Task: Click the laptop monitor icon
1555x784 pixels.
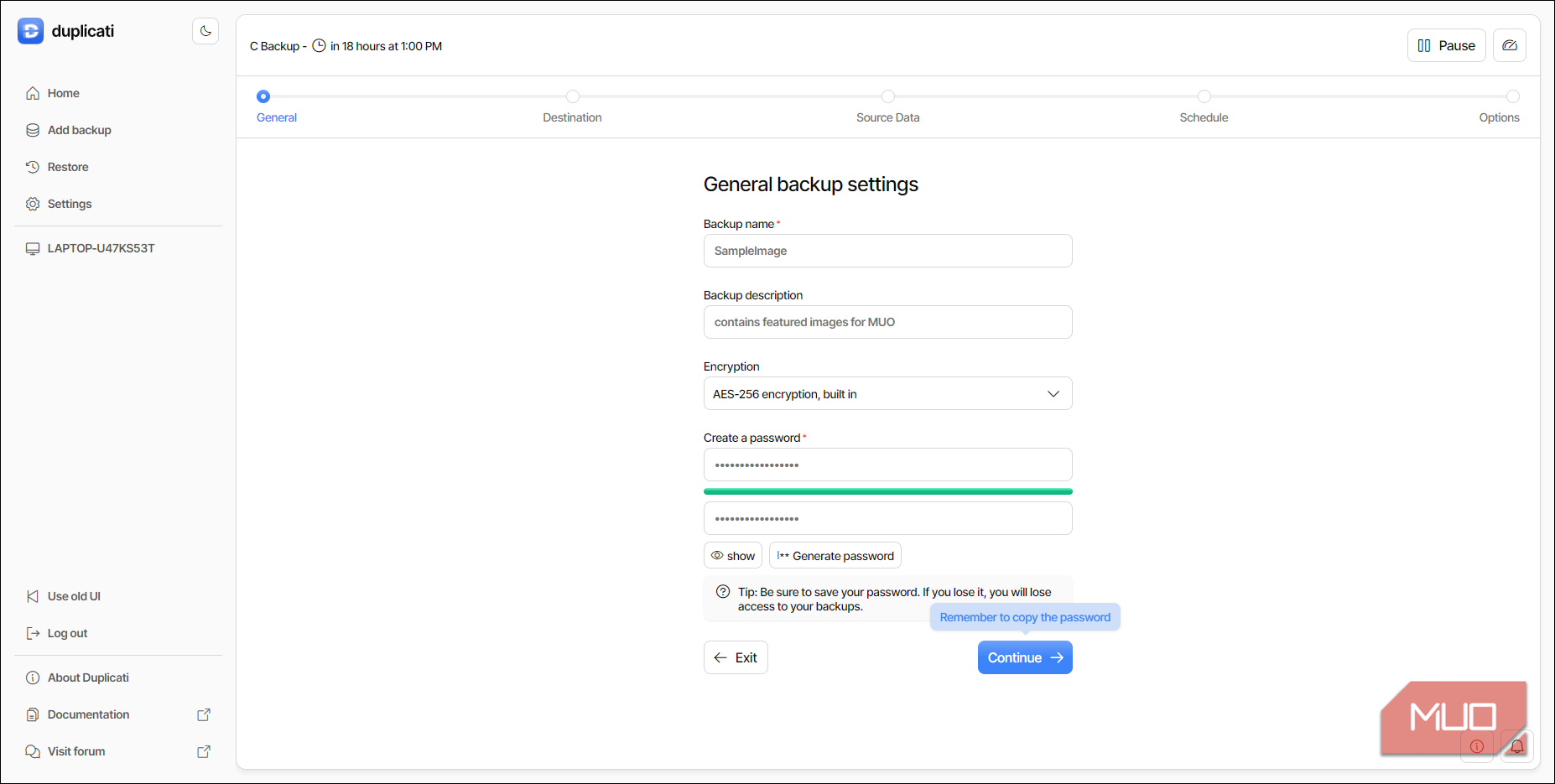Action: click(x=33, y=248)
